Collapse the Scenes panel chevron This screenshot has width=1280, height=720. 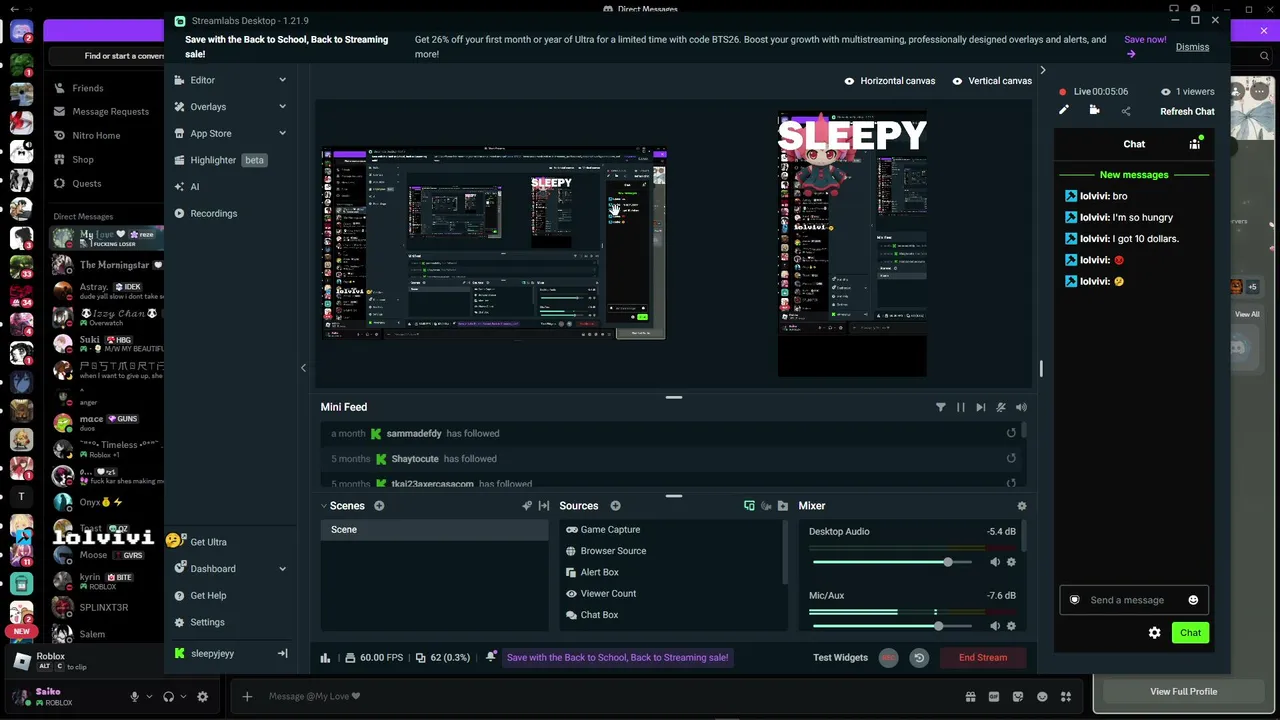[x=324, y=506]
